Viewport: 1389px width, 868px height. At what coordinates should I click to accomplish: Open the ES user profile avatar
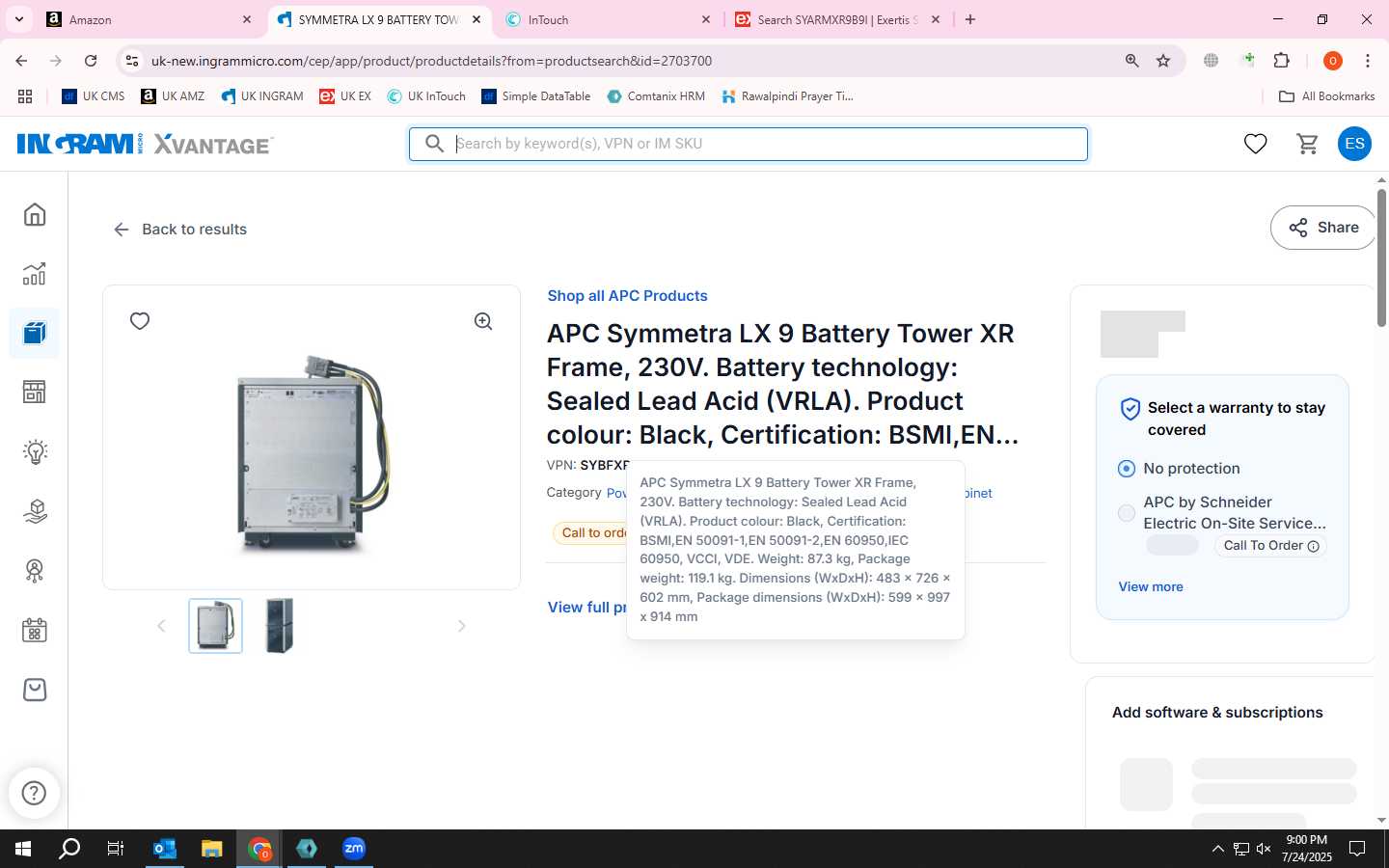click(x=1354, y=144)
